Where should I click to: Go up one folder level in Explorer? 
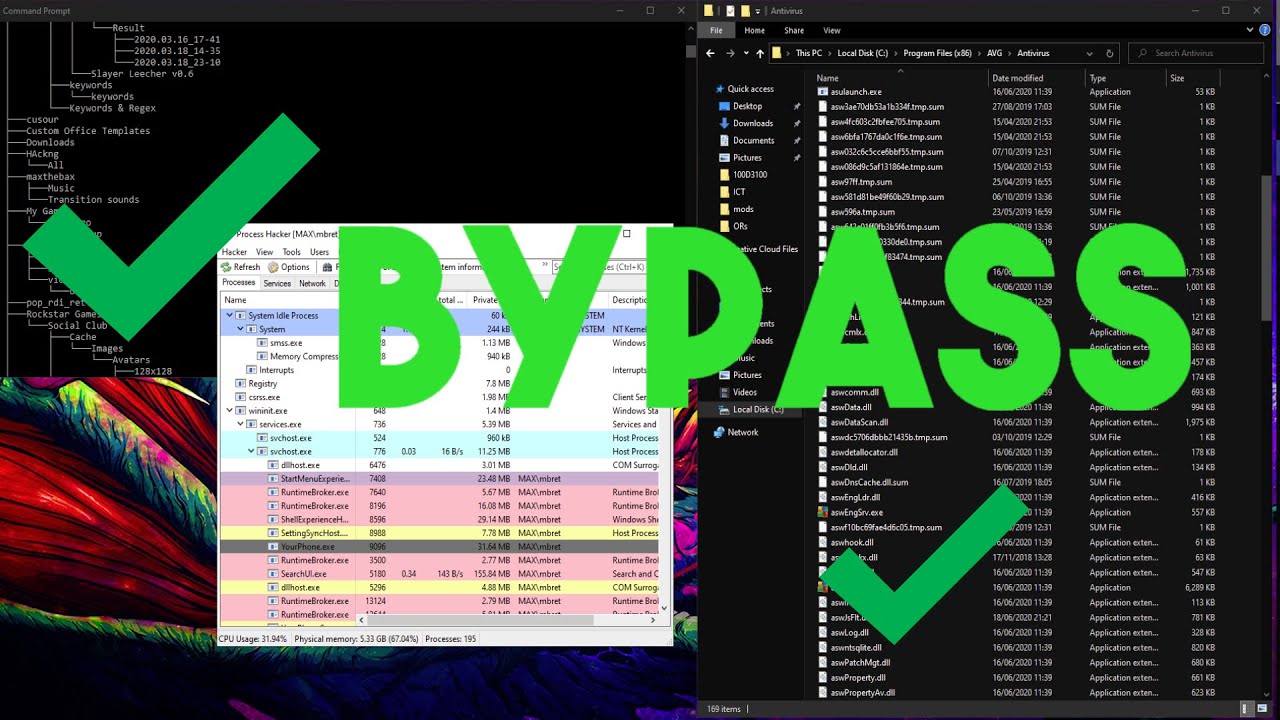760,53
